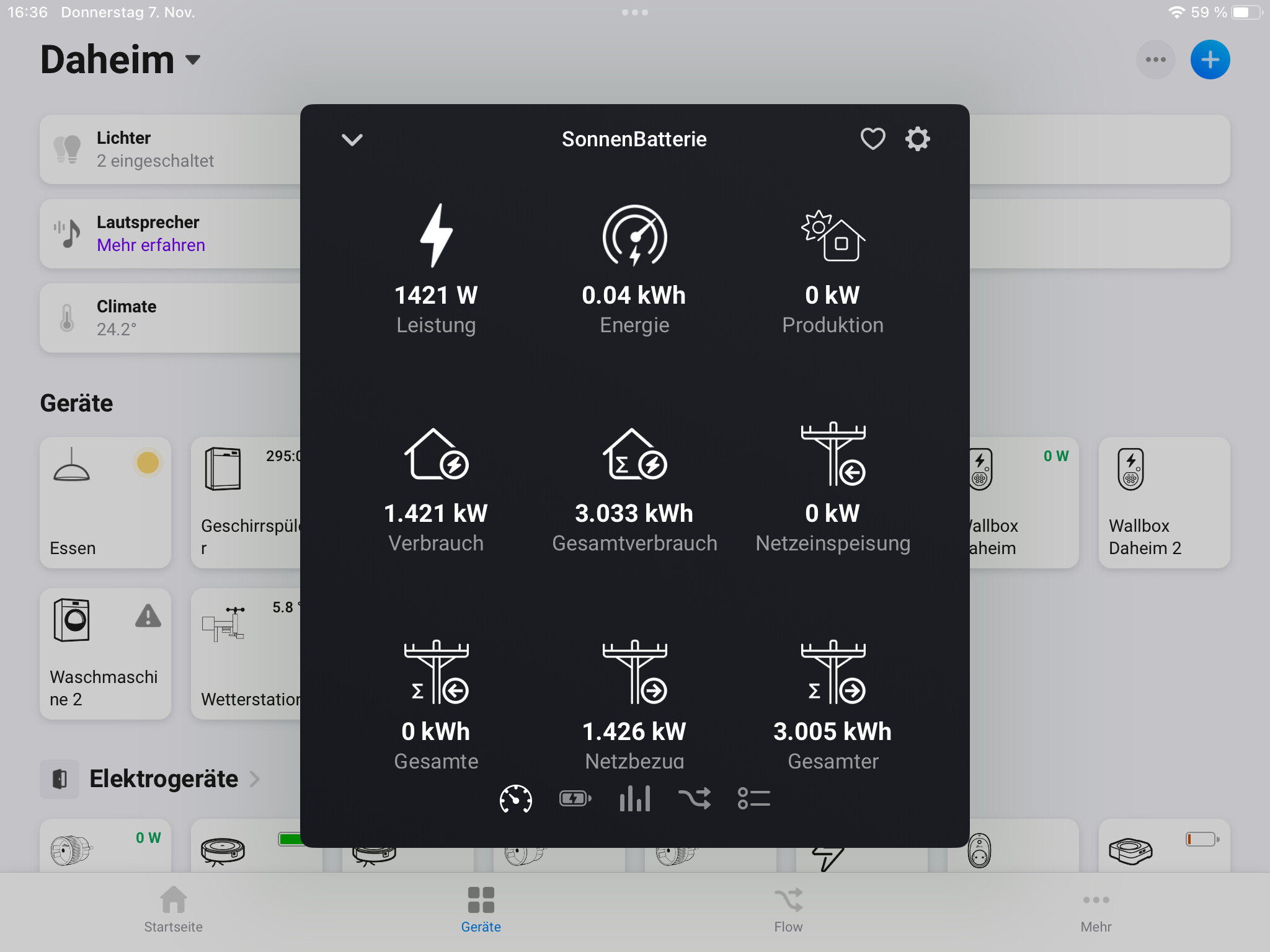The height and width of the screenshot is (952, 1270).
Task: Toggle Wallbox Daheim 2 tile
Action: [1164, 503]
